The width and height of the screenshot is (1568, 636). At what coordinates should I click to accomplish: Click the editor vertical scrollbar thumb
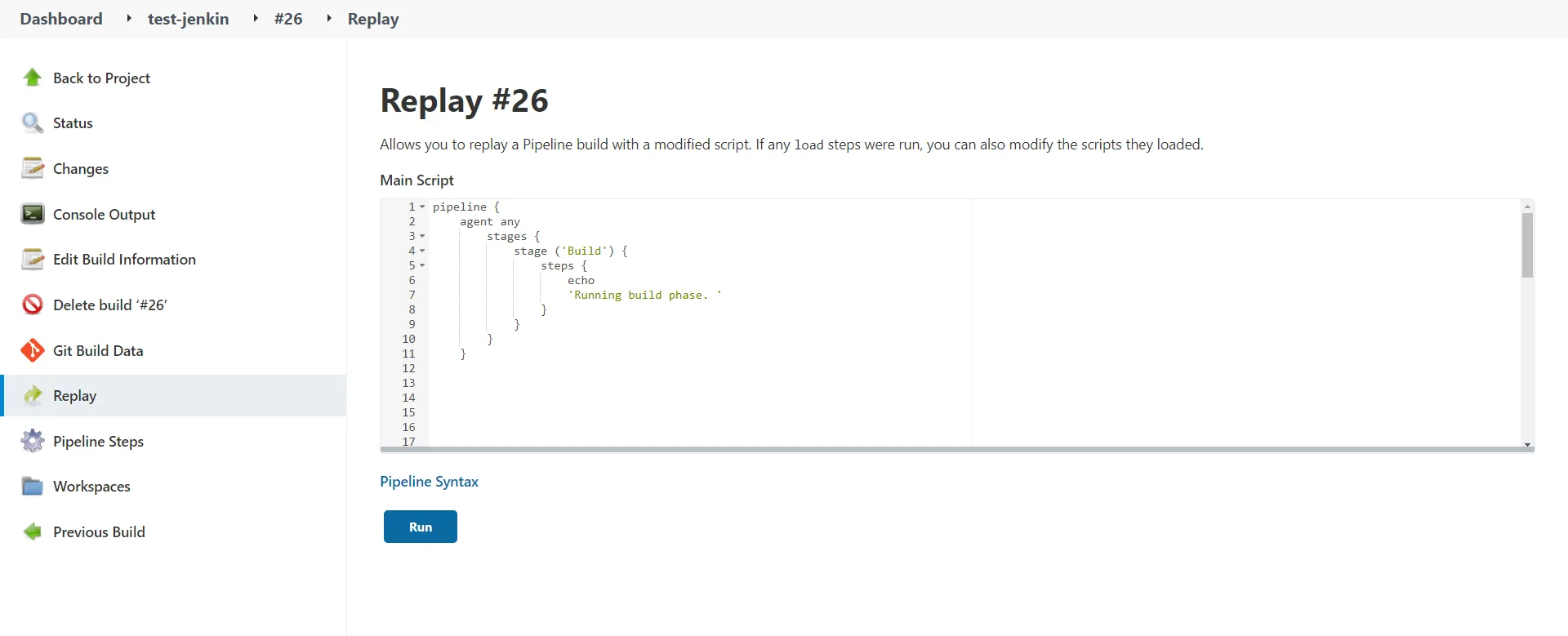[1527, 245]
